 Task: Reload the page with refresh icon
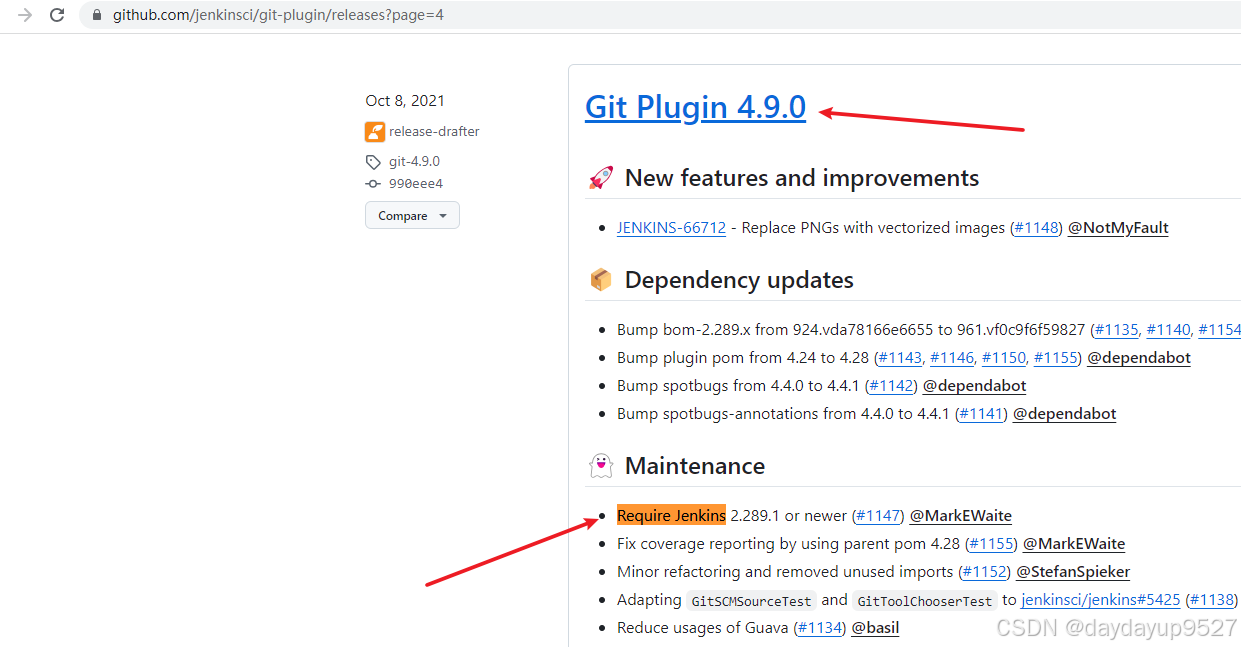coord(57,15)
